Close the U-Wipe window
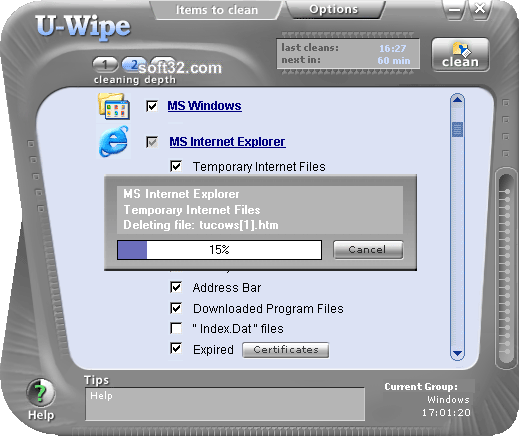Image resolution: width=519 pixels, height=436 pixels. point(480,9)
